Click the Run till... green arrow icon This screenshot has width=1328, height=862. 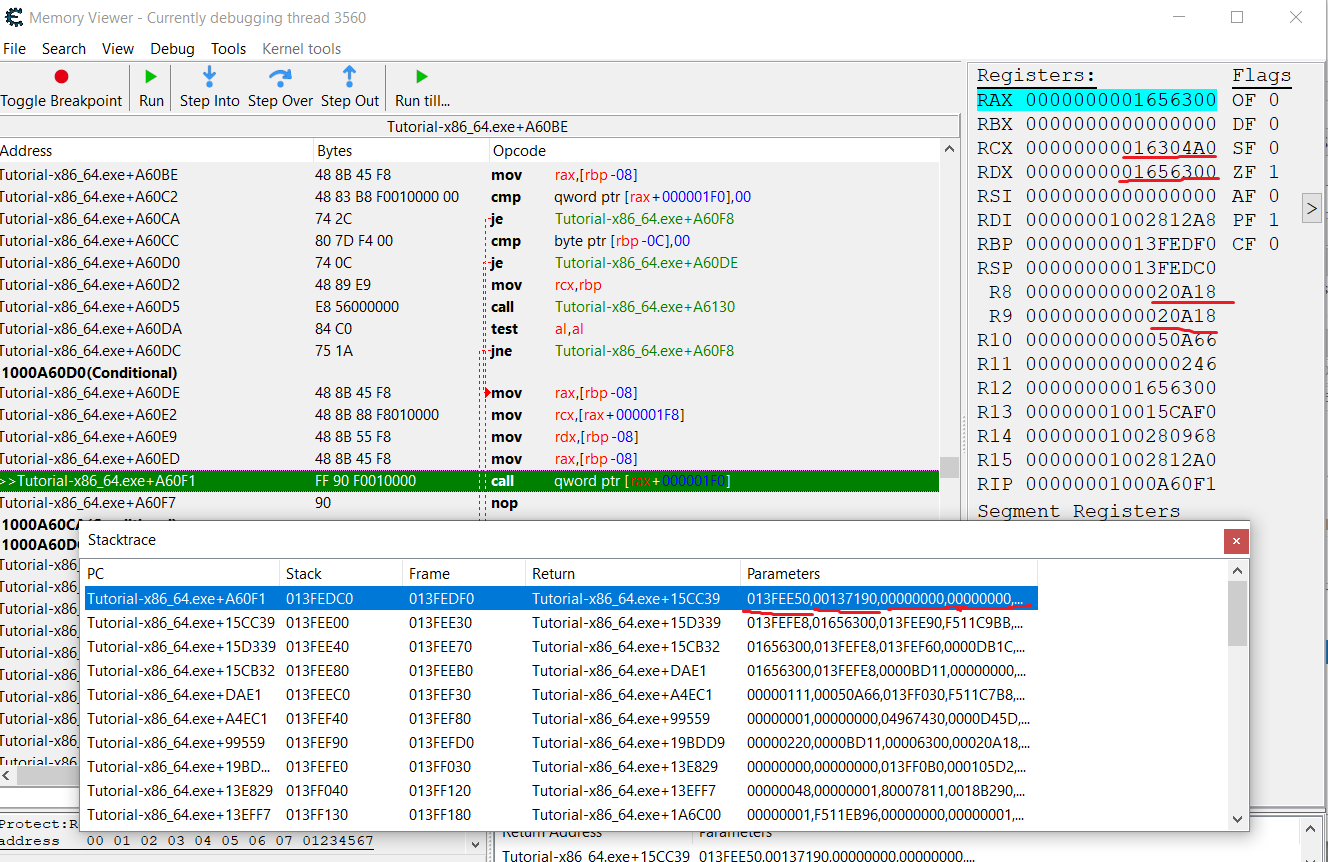coord(421,77)
